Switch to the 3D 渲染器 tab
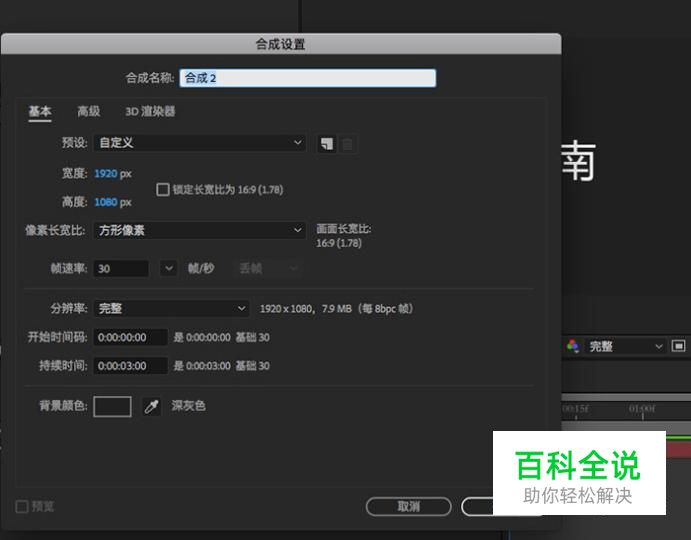Viewport: 691px width, 540px height. click(150, 111)
